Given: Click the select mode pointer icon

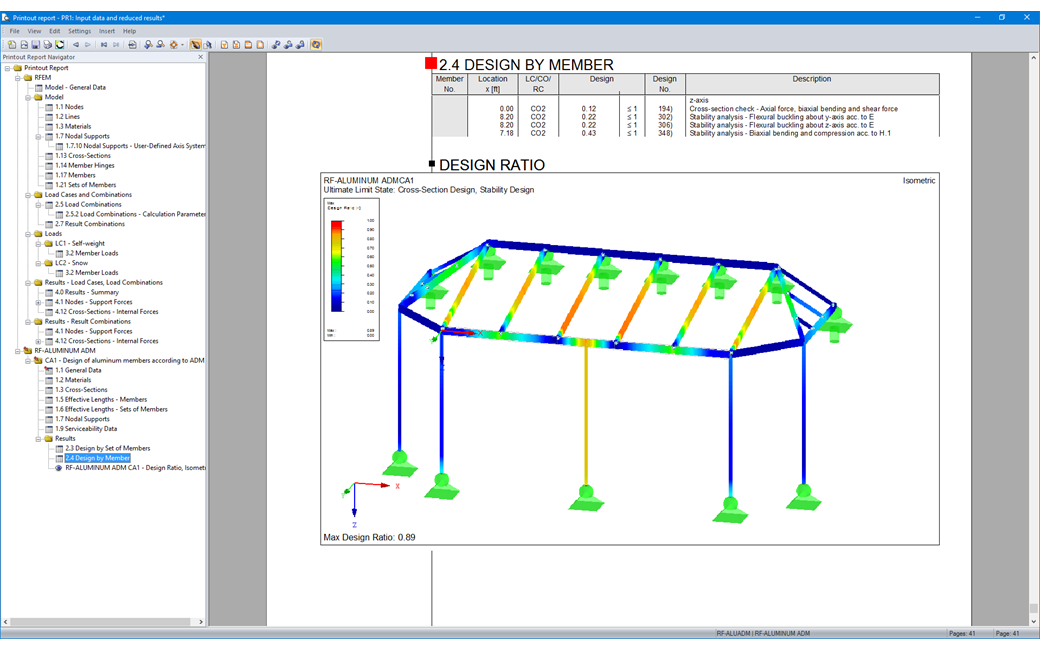Looking at the screenshot, I should [208, 44].
